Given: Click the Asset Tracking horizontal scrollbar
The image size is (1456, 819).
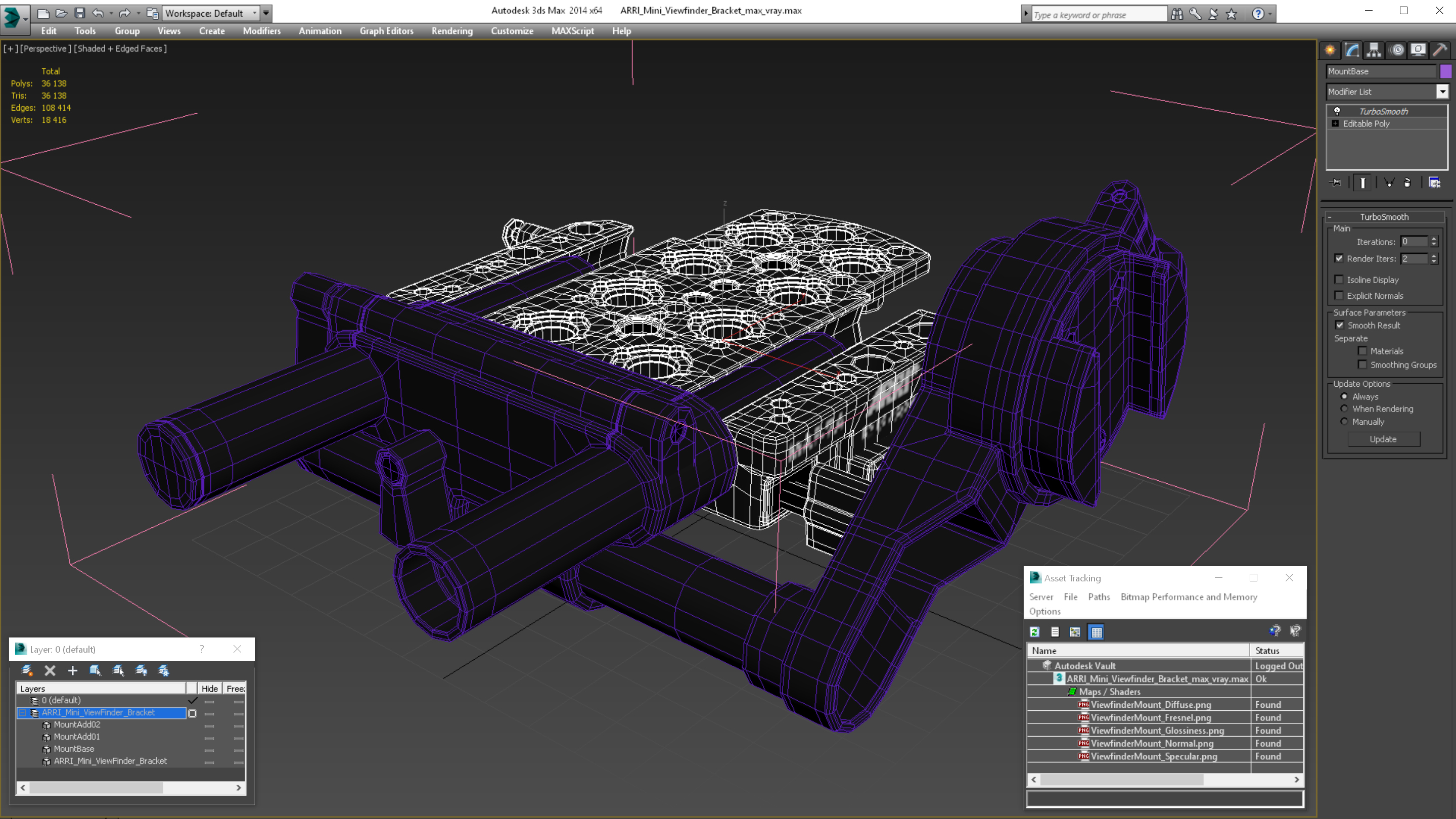Looking at the screenshot, I should point(1165,780).
